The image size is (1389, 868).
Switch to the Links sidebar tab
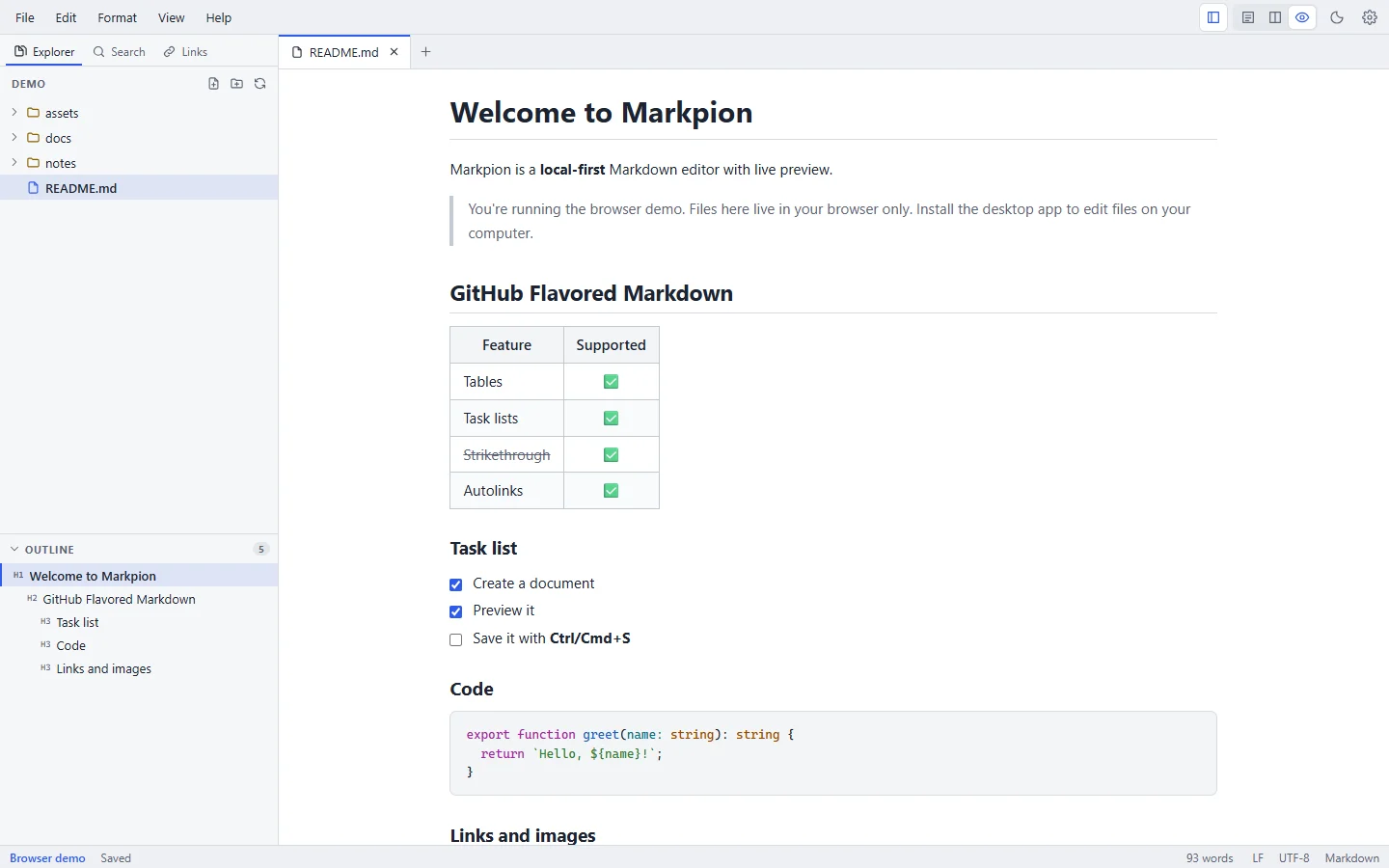click(185, 52)
